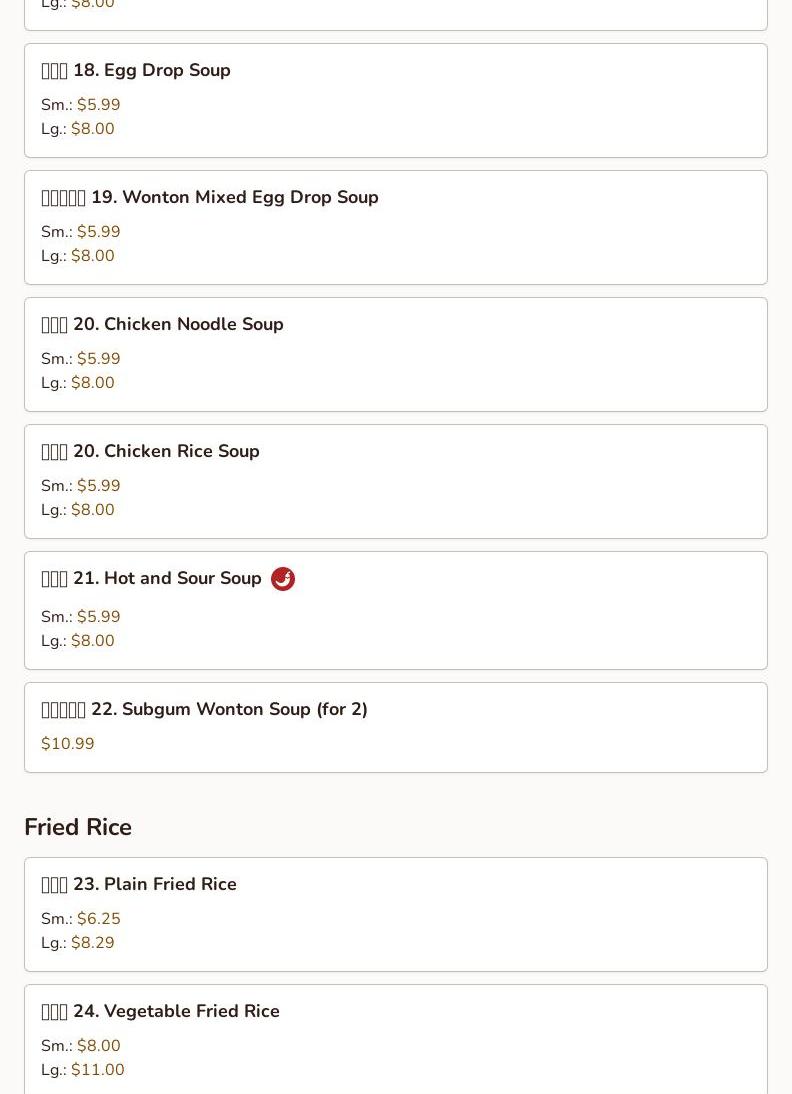Click Egg Drop Soup large price $8.00

tap(93, 129)
